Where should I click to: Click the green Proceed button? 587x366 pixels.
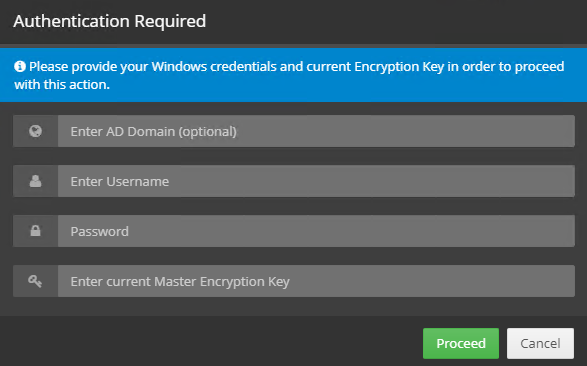click(461, 343)
